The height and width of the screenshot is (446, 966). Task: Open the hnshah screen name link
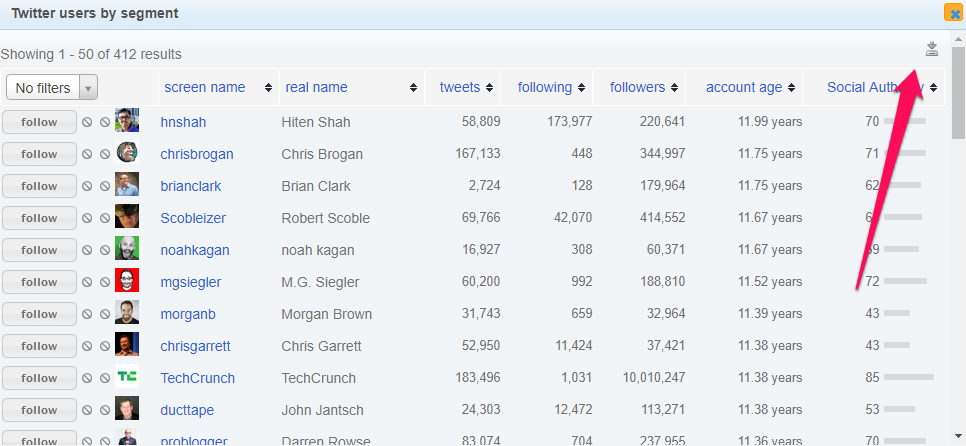click(x=183, y=123)
